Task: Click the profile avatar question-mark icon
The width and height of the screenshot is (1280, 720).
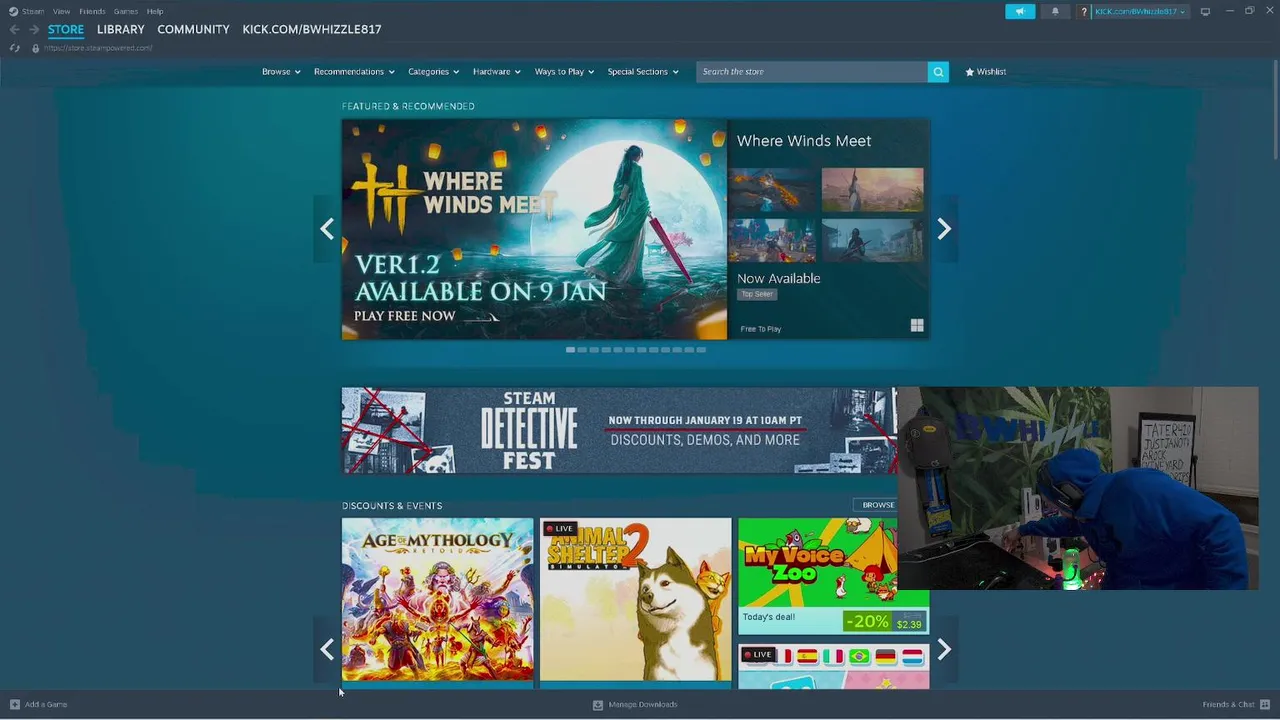Action: [1083, 12]
